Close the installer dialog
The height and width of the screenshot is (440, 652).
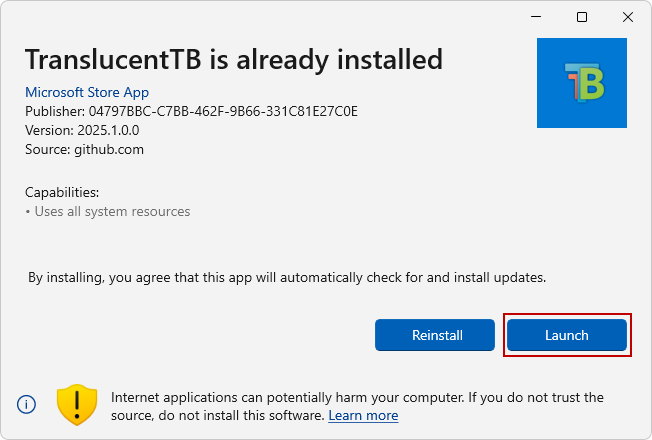628,17
